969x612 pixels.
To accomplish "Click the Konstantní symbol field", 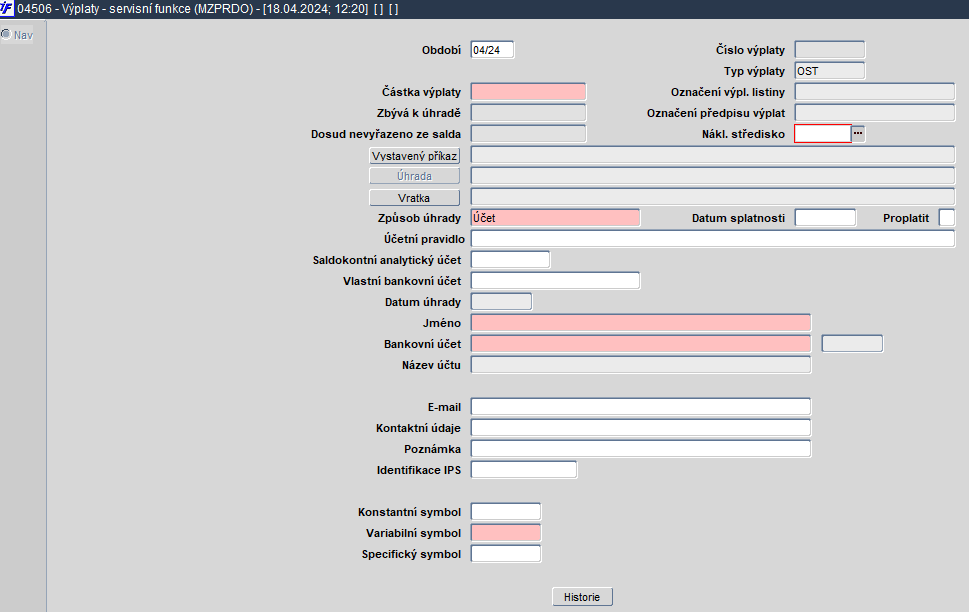I will tap(506, 512).
